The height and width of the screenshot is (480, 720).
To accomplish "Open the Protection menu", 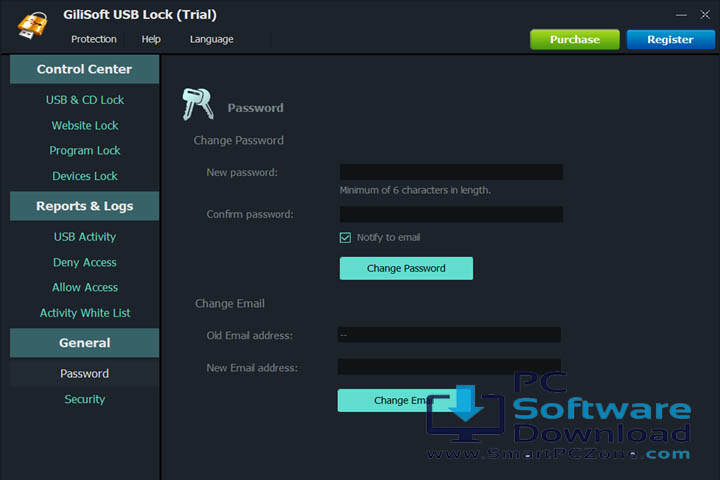I will click(x=94, y=40).
